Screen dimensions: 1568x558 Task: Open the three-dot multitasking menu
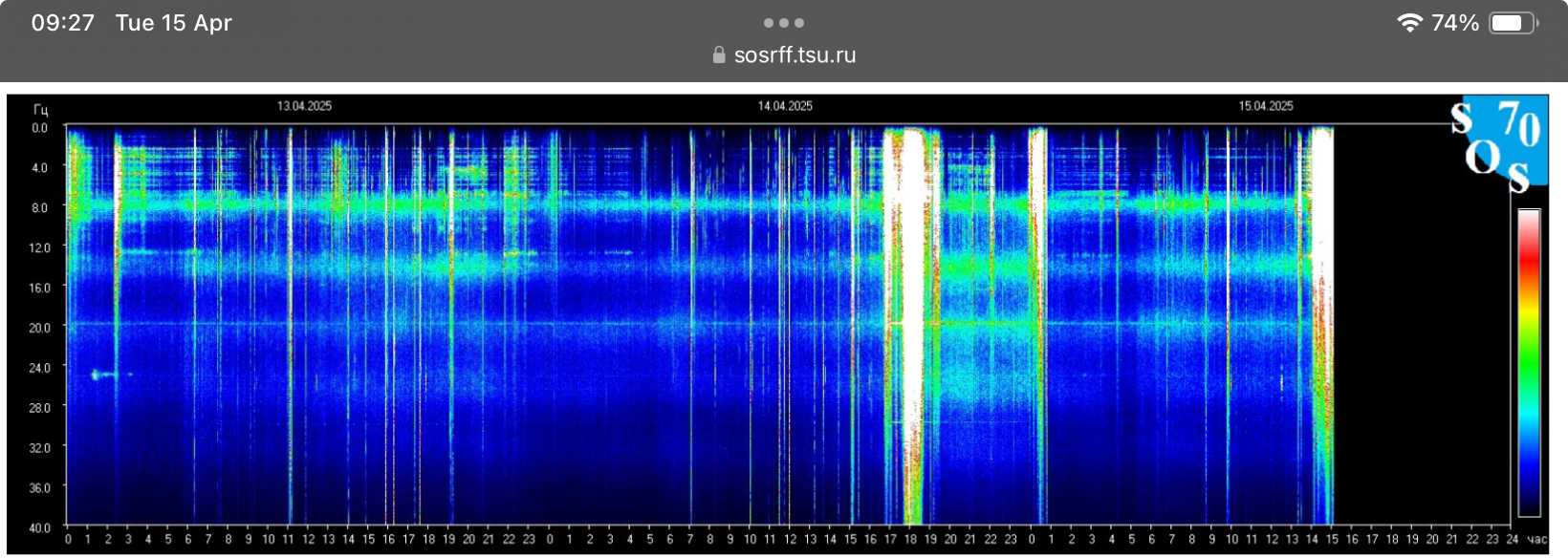[x=784, y=23]
